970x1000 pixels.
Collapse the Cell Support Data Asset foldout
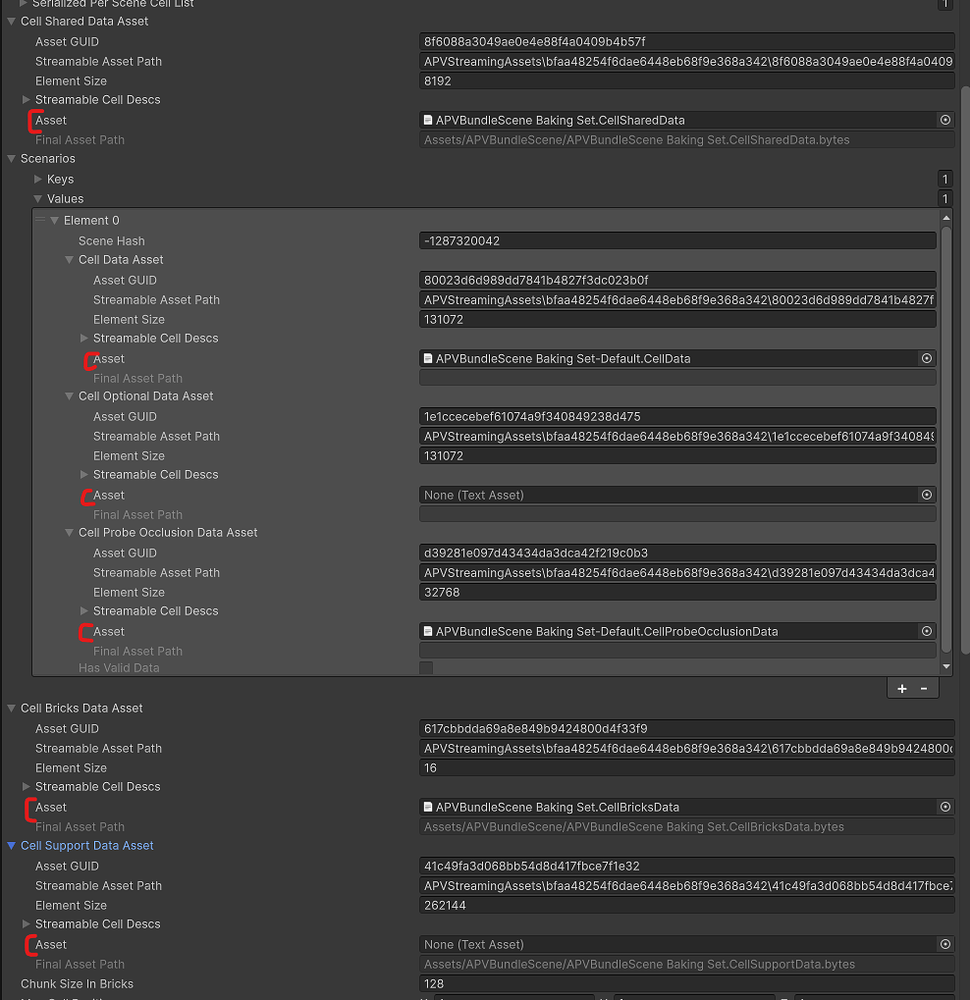click(x=10, y=845)
